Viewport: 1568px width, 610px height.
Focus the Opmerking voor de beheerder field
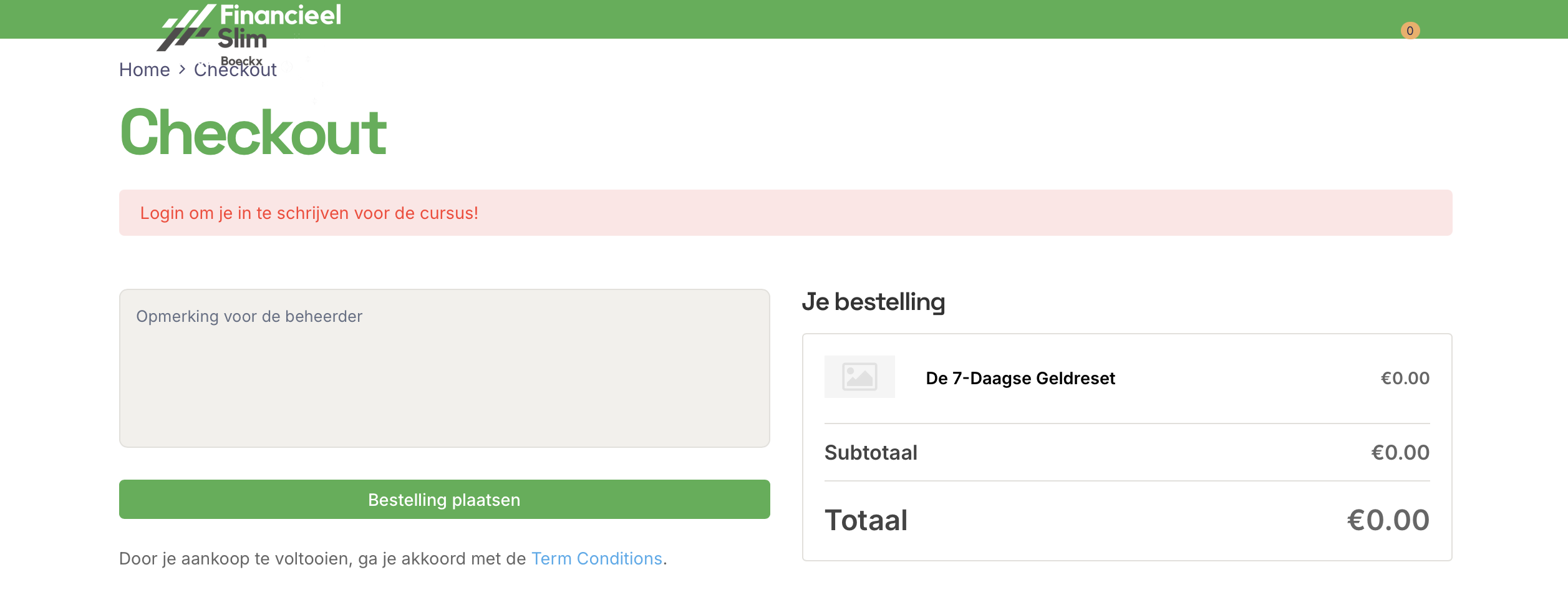[x=444, y=368]
